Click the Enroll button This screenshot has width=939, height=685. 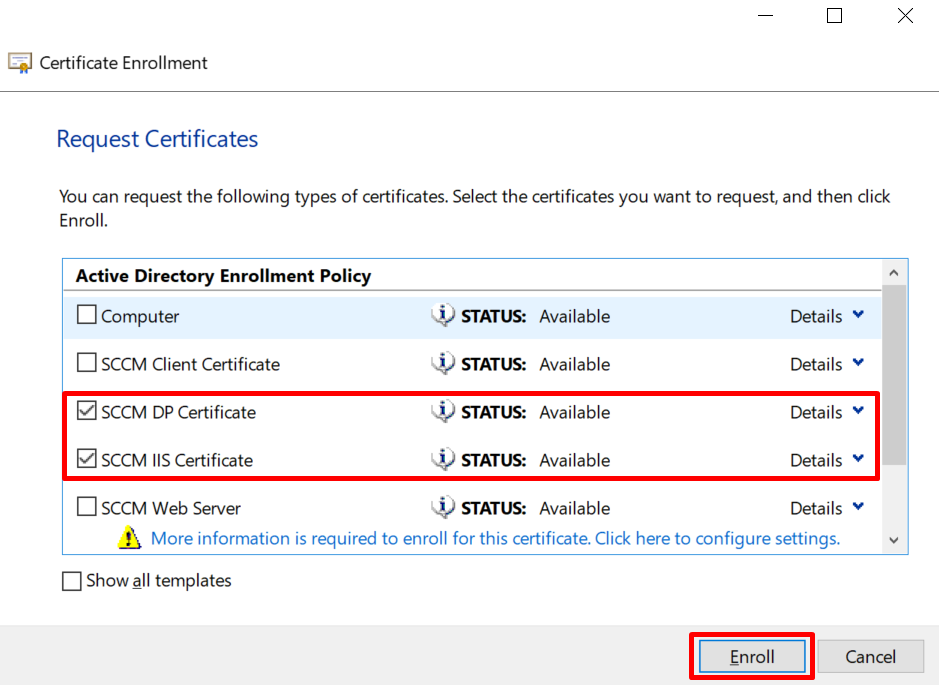tap(752, 656)
